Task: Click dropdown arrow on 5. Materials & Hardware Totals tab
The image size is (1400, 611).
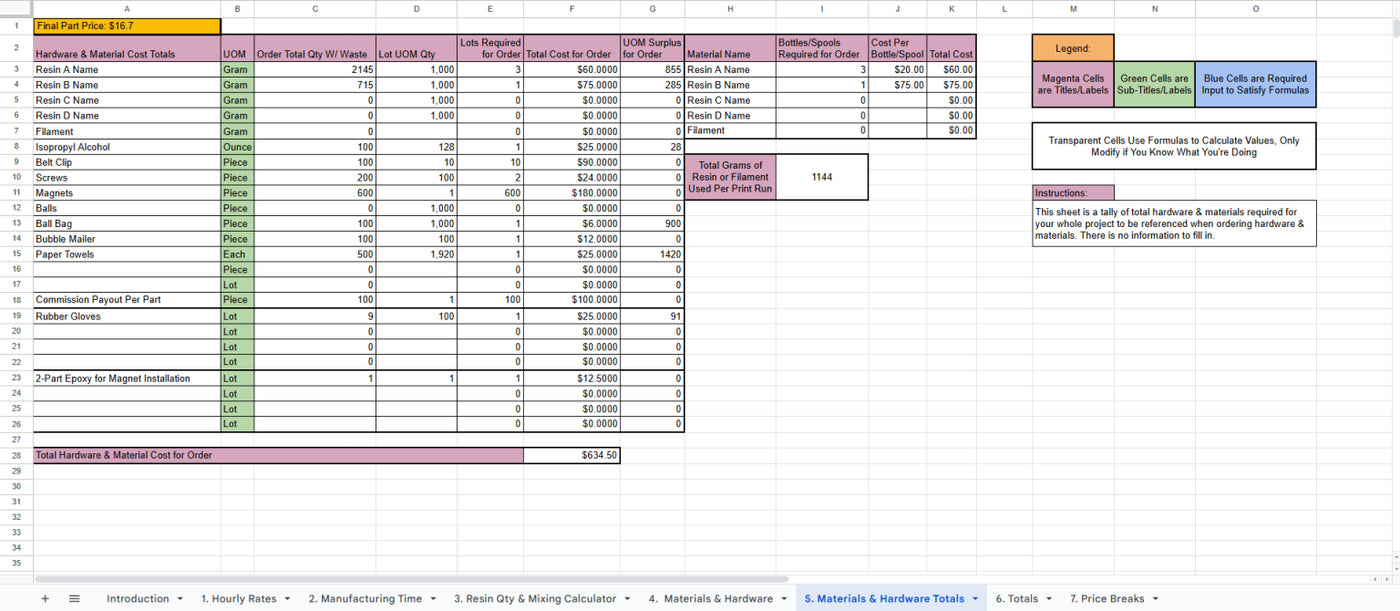Action: point(975,599)
